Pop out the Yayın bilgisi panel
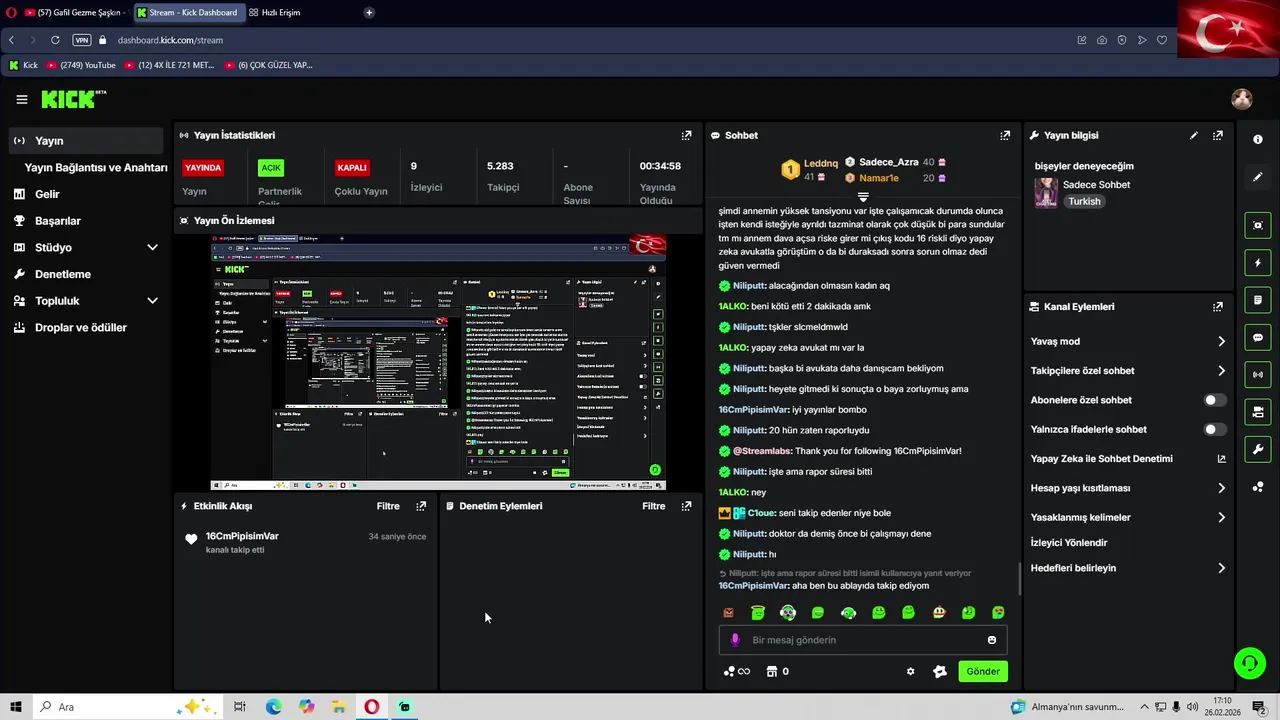1280x720 pixels. (1218, 135)
